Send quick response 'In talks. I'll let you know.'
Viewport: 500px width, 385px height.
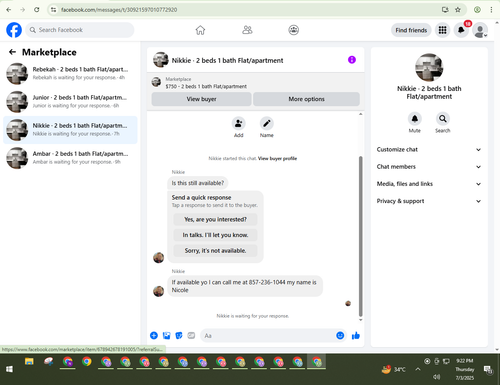coord(215,235)
